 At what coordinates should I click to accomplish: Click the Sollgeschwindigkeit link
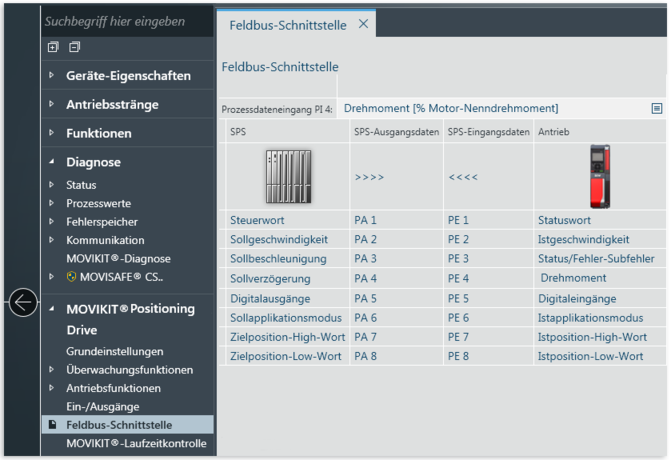279,239
